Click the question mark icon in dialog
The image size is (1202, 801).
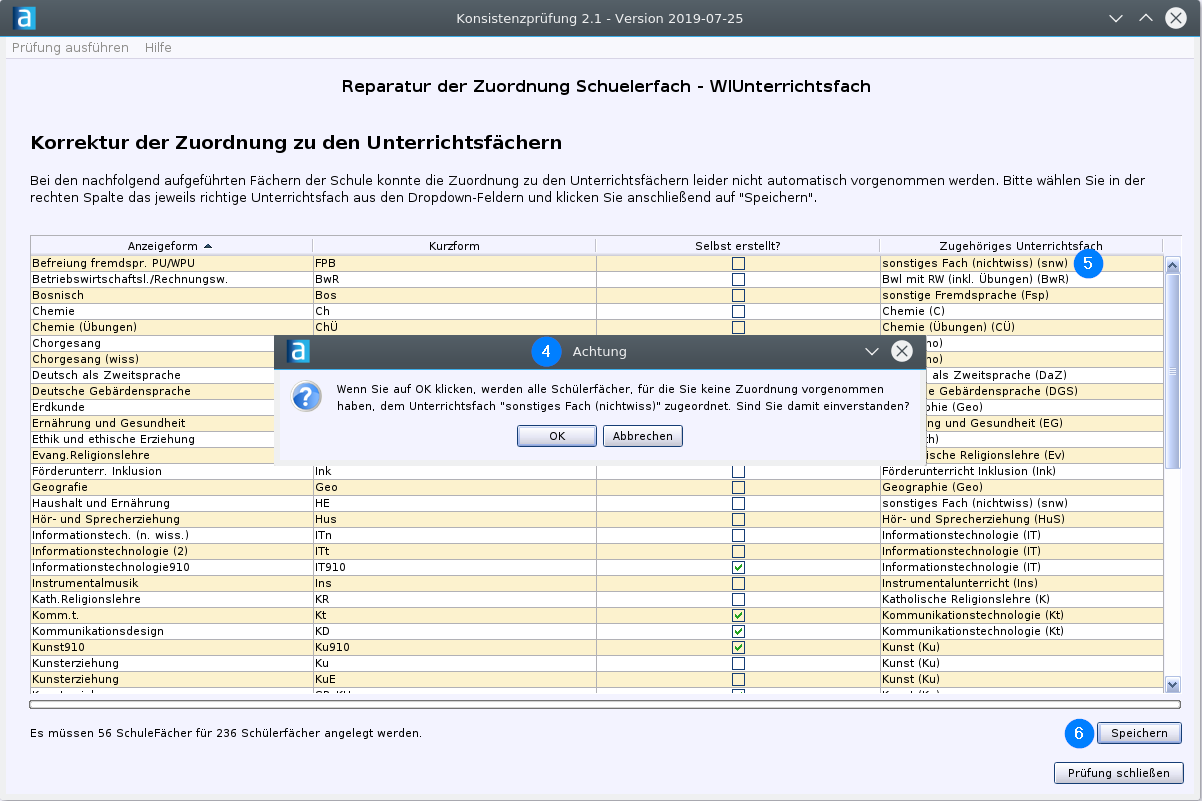point(306,397)
